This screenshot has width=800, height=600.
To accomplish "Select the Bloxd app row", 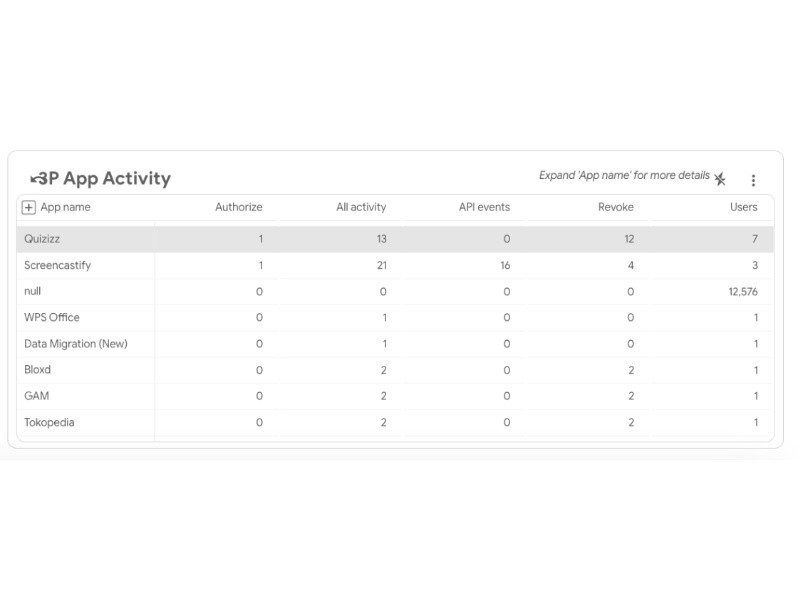I will pos(37,369).
